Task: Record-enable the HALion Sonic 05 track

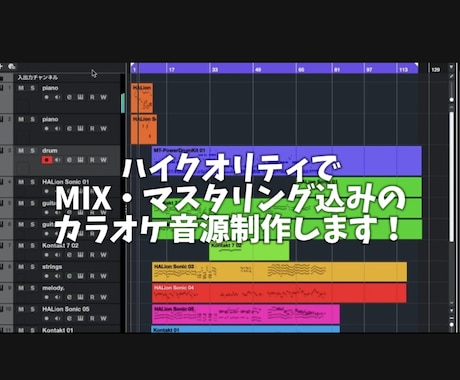Action: coord(47,319)
